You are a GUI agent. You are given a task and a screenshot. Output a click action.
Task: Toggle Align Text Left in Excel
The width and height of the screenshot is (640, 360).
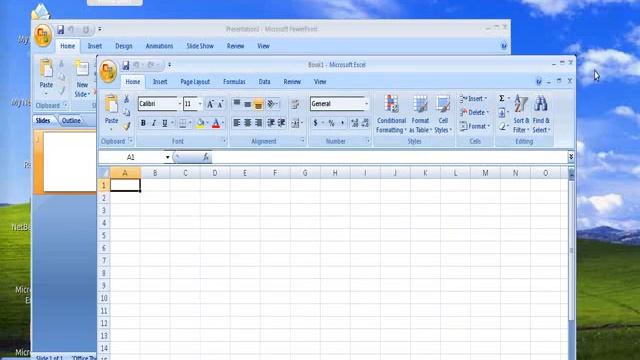pyautogui.click(x=237, y=123)
